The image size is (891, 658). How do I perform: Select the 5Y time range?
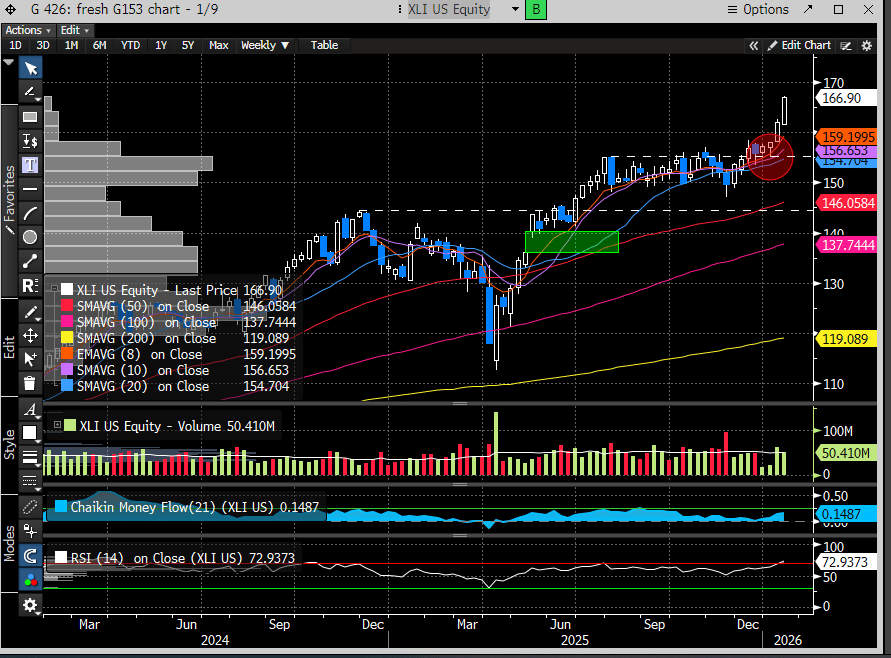tap(188, 45)
